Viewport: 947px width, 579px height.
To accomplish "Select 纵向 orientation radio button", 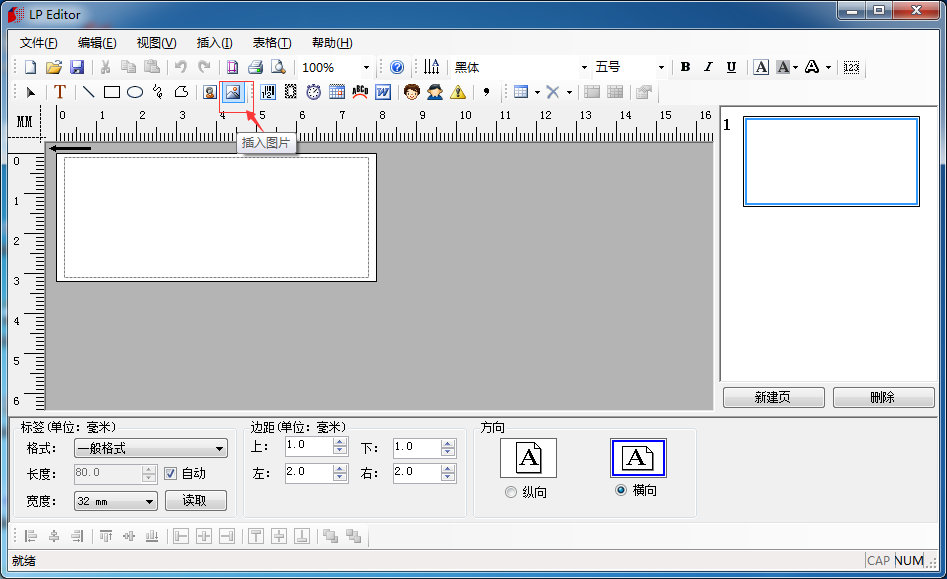I will 512,492.
